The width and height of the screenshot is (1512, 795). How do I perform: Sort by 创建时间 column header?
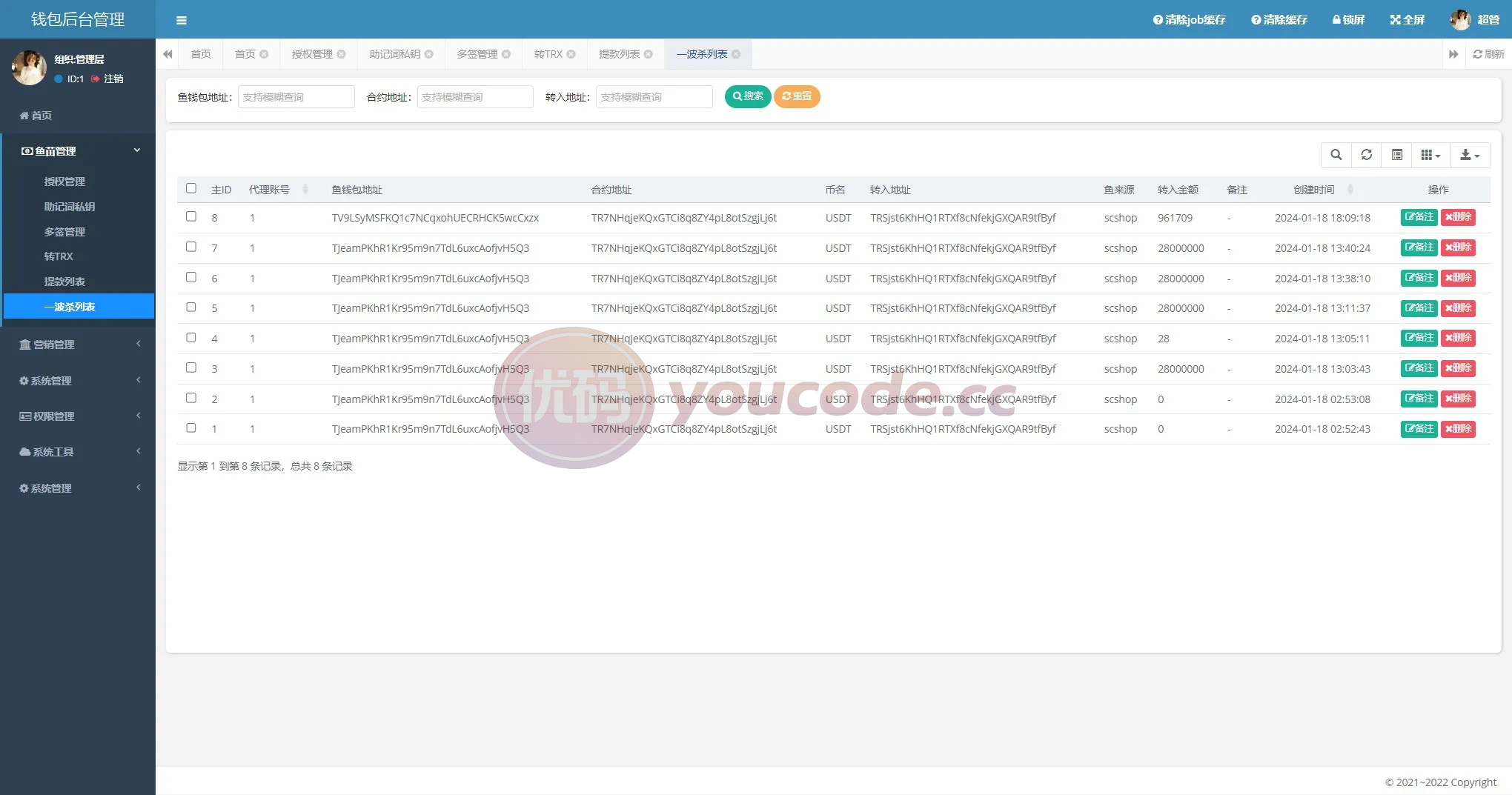[1314, 190]
